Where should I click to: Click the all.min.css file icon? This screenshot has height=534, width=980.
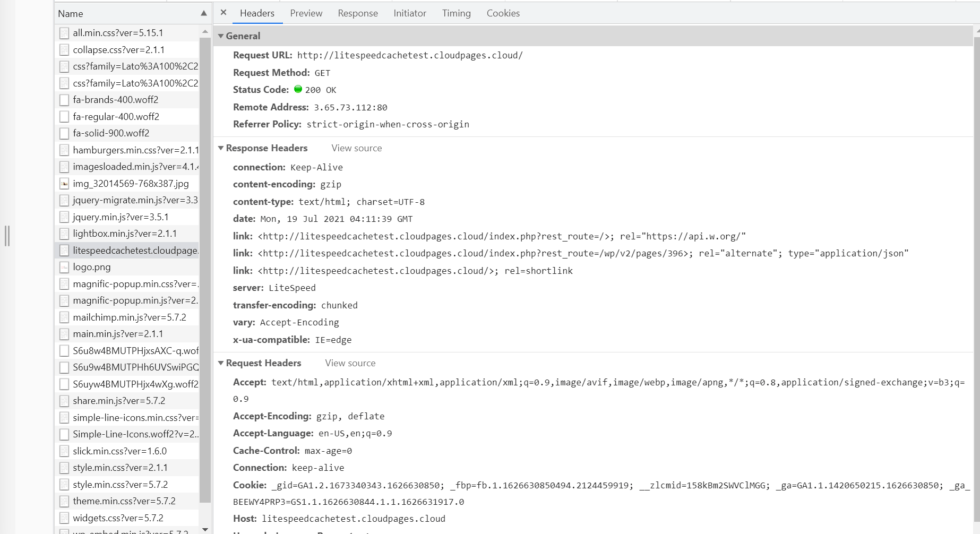click(x=65, y=33)
